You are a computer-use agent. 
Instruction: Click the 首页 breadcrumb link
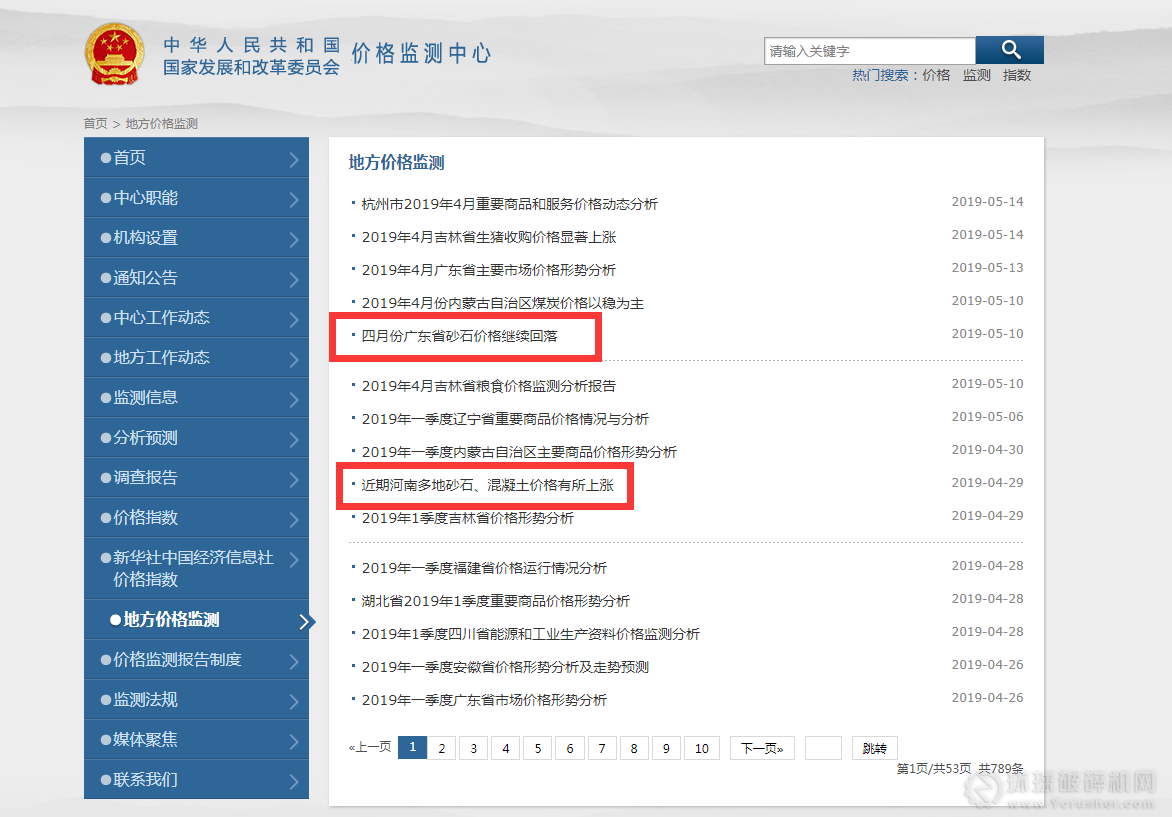pos(95,124)
